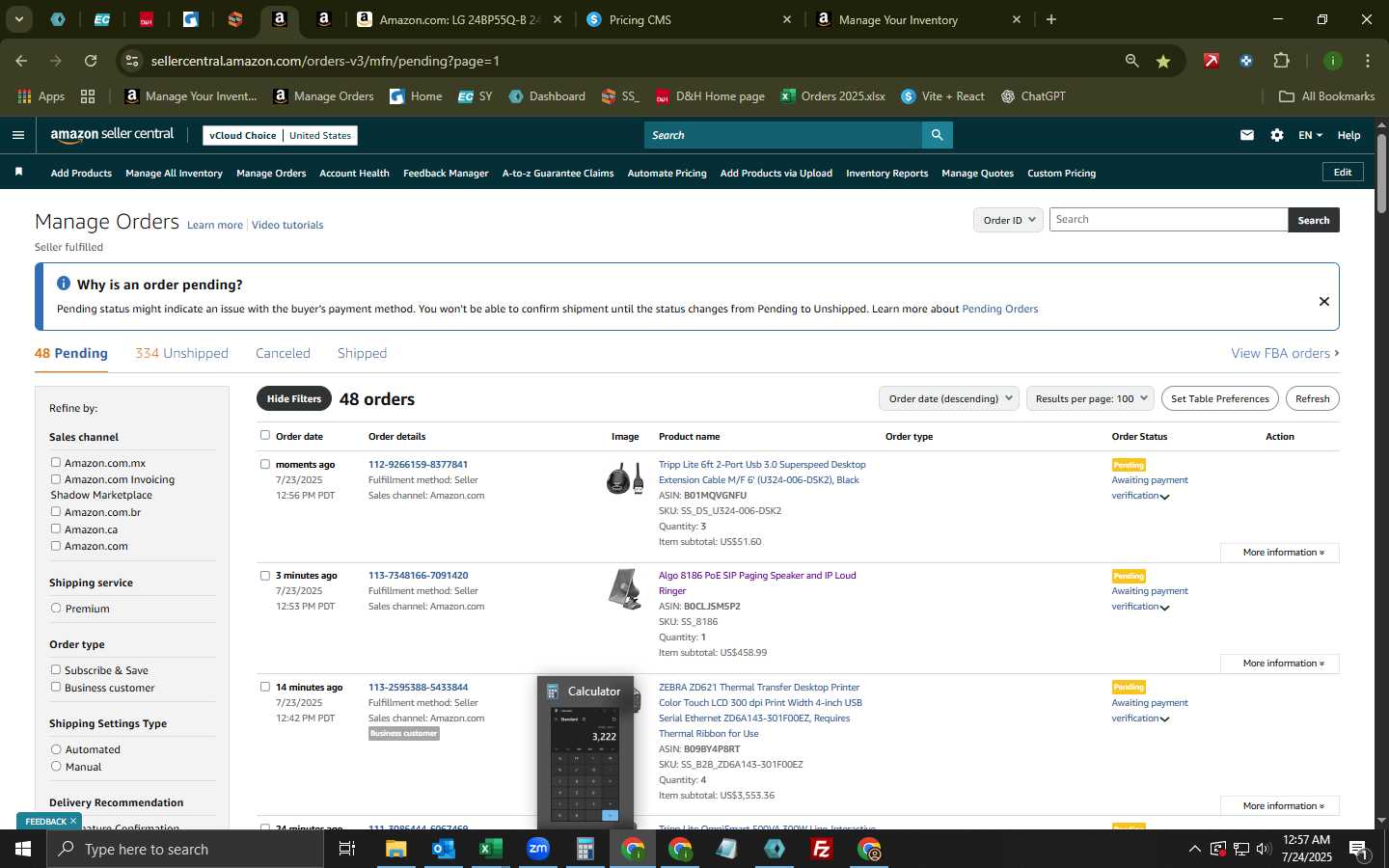Open the Order date (descending) sort dropdown

tap(949, 398)
